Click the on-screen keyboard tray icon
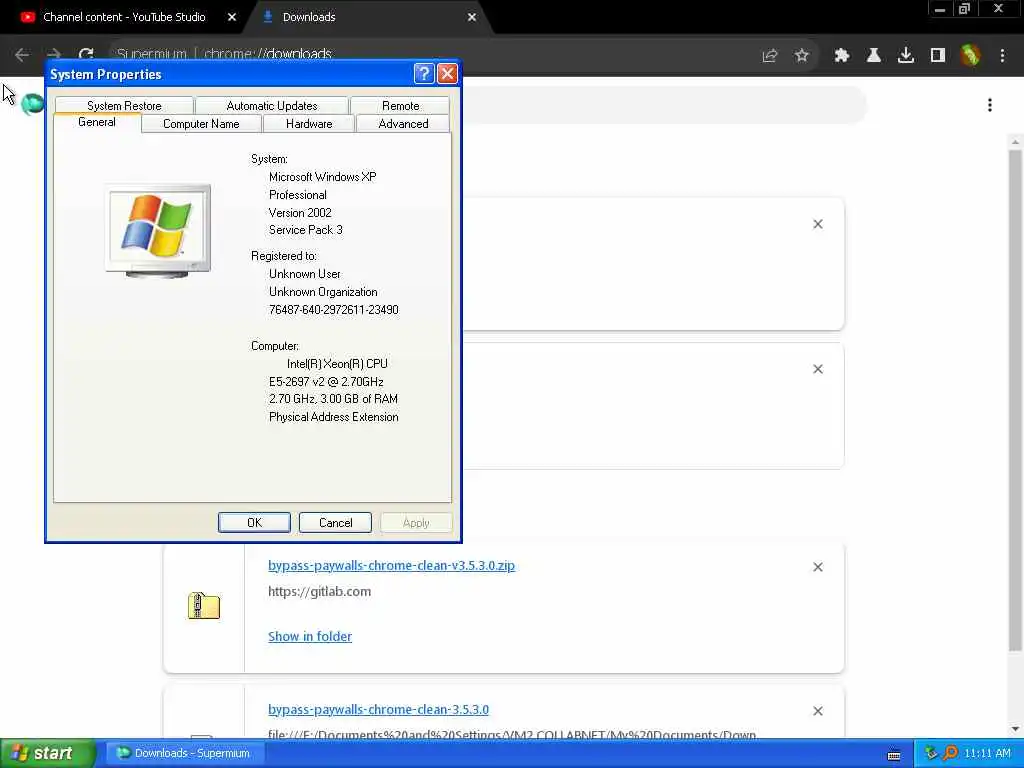 point(894,755)
